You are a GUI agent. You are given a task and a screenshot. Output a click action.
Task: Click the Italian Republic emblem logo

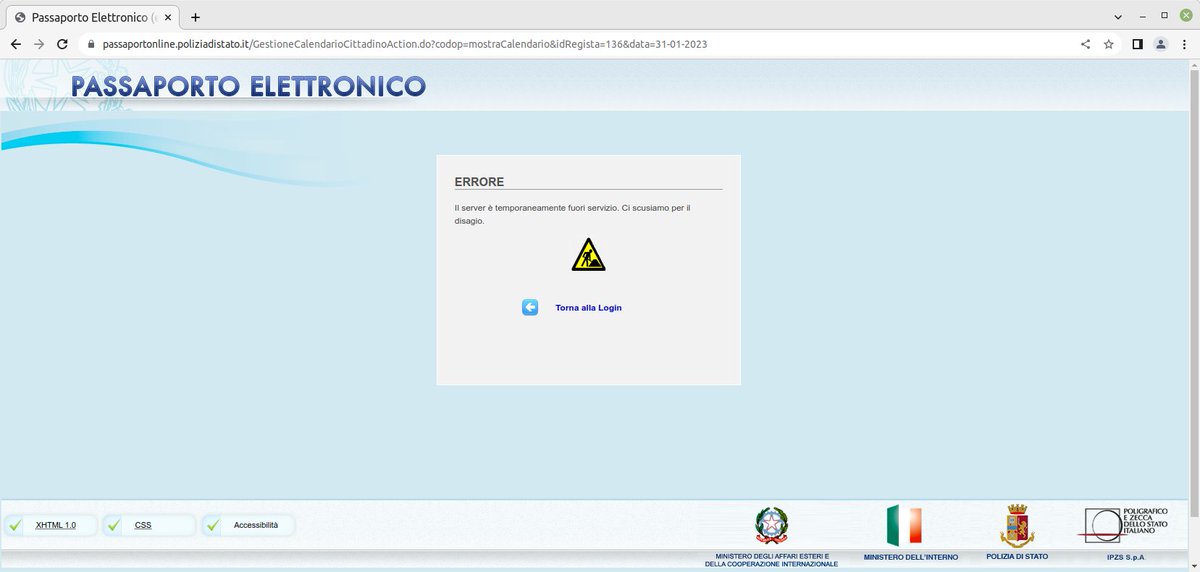click(771, 525)
